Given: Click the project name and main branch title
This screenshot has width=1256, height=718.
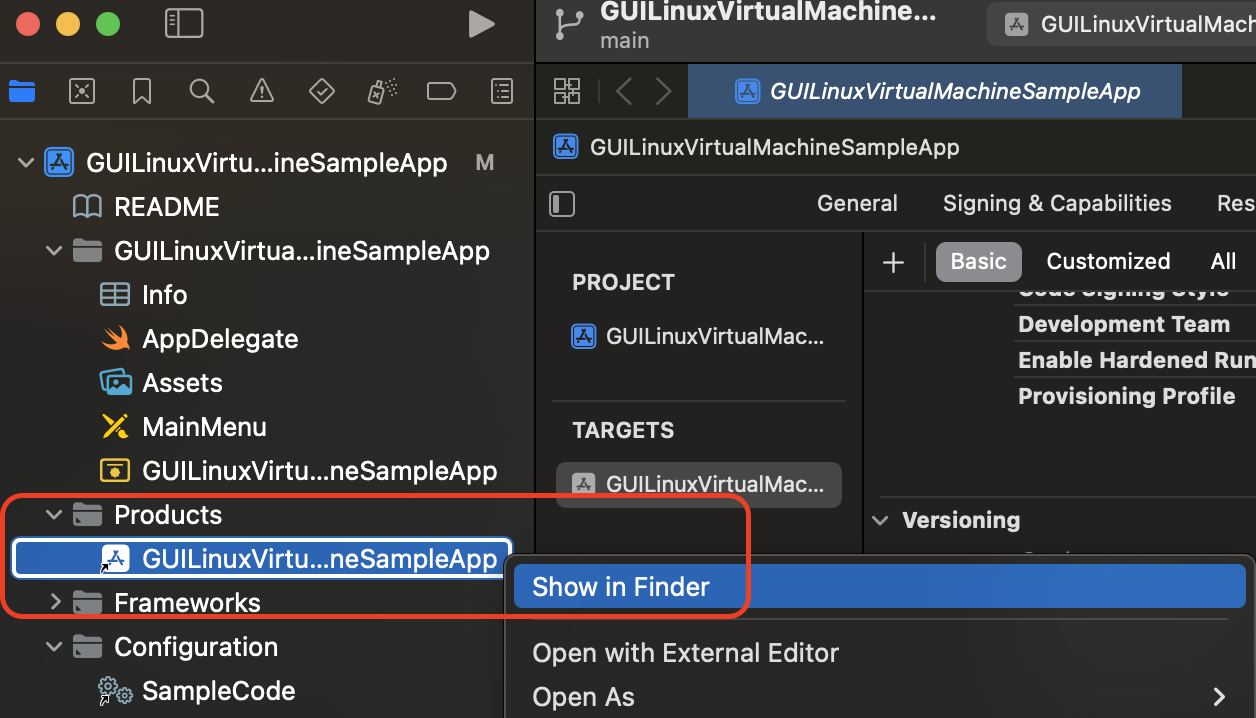Looking at the screenshot, I should tap(768, 26).
